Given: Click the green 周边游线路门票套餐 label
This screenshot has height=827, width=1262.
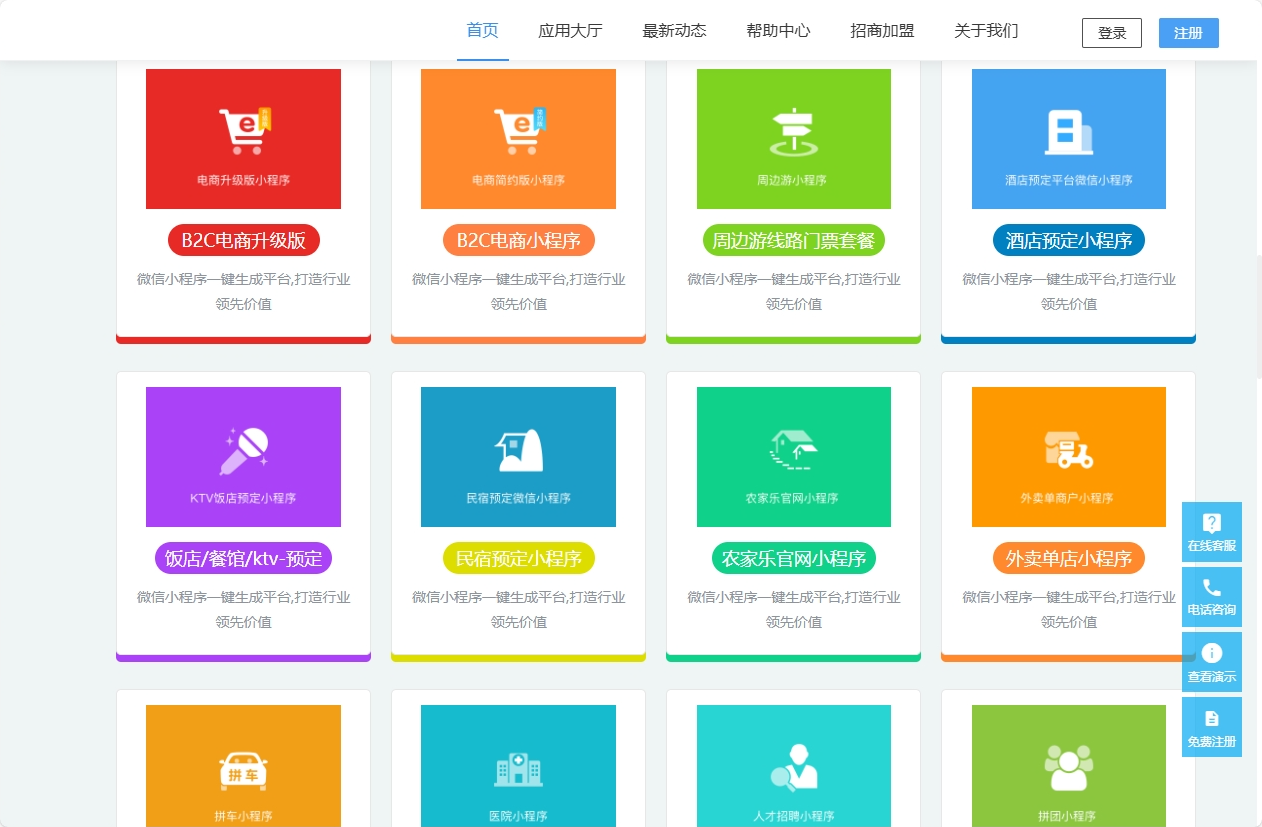Looking at the screenshot, I should (x=794, y=241).
